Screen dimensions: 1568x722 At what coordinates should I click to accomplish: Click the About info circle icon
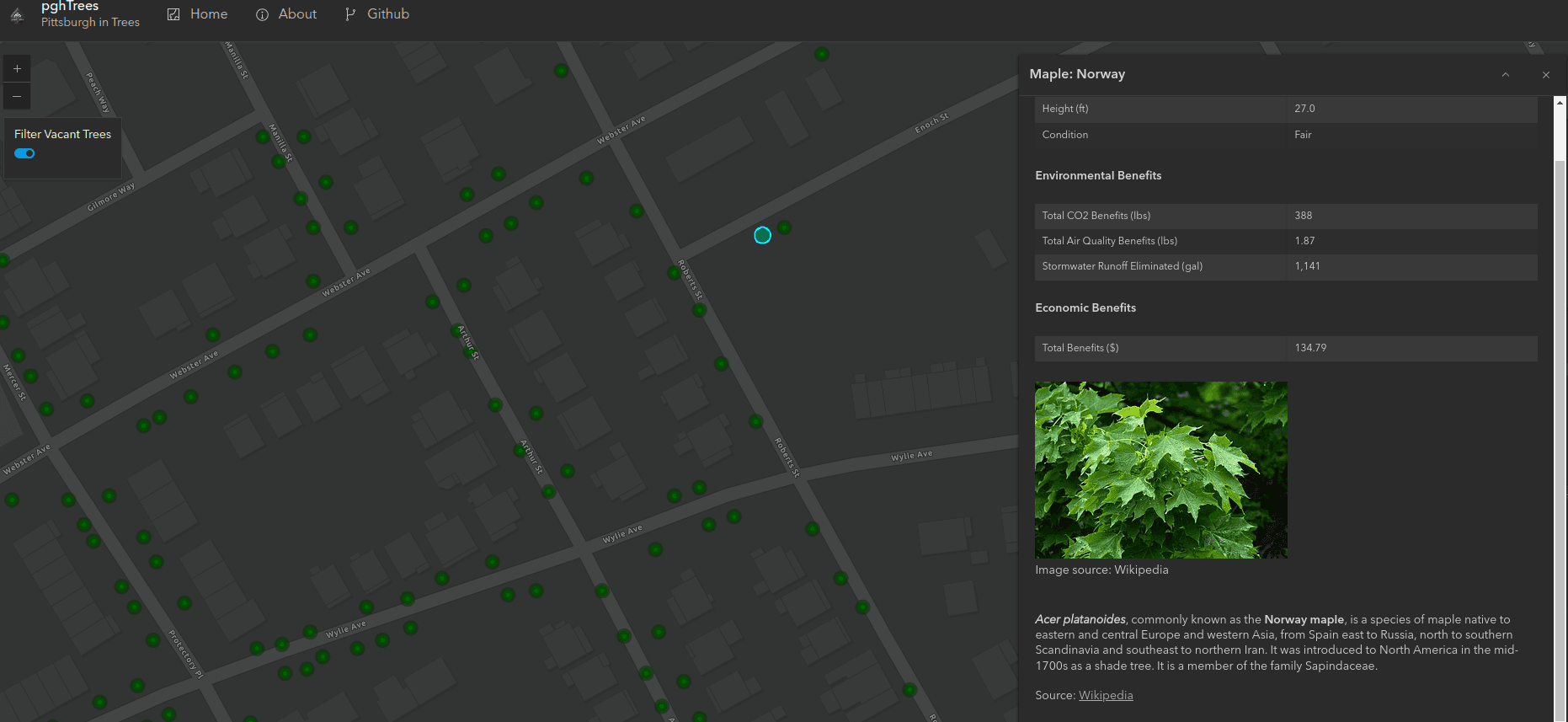[x=262, y=14]
